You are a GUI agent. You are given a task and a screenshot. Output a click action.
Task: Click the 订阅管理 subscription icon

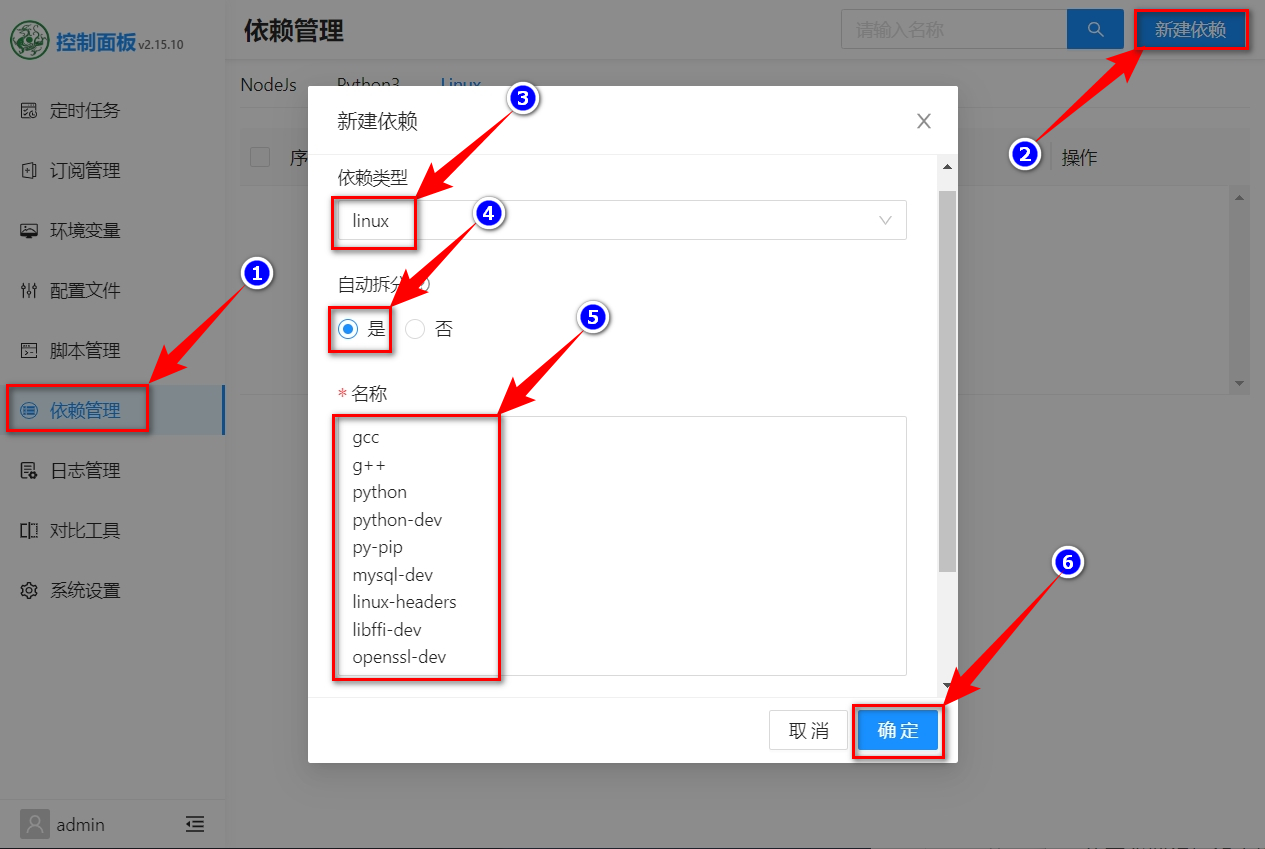pyautogui.click(x=29, y=171)
